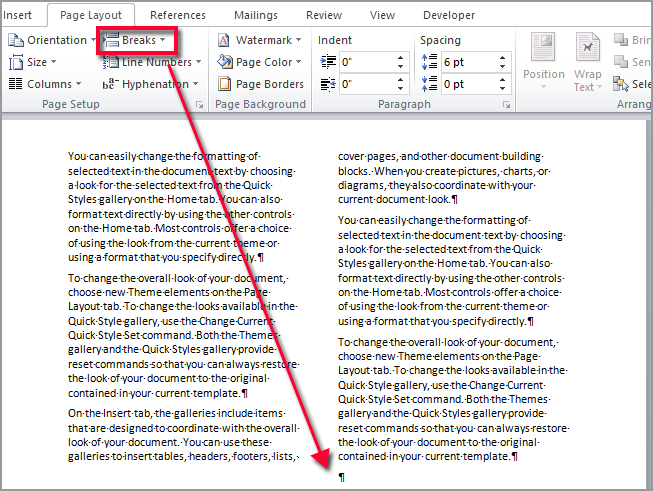Open the Orientation dropdown arrow
Image resolution: width=653 pixels, height=491 pixels.
(x=93, y=40)
